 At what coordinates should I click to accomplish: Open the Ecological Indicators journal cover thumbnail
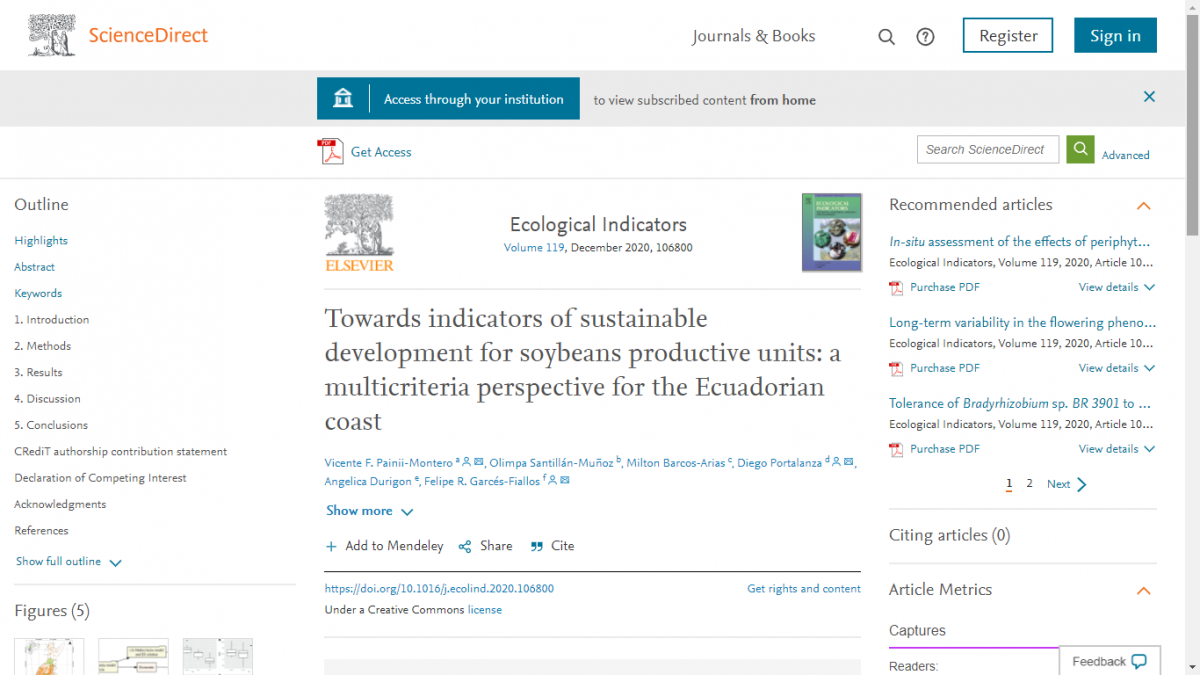coord(831,232)
